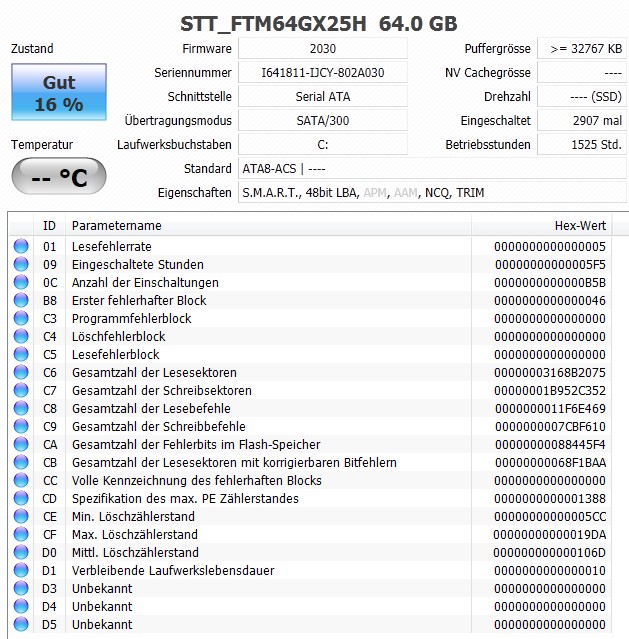Screen dimensions: 629x639
Task: Click the Betriebsstunden value 1525 Std.
Action: coord(582,145)
